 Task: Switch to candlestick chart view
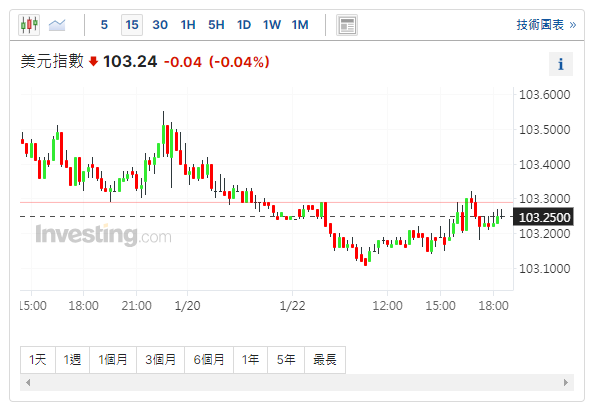pos(29,25)
